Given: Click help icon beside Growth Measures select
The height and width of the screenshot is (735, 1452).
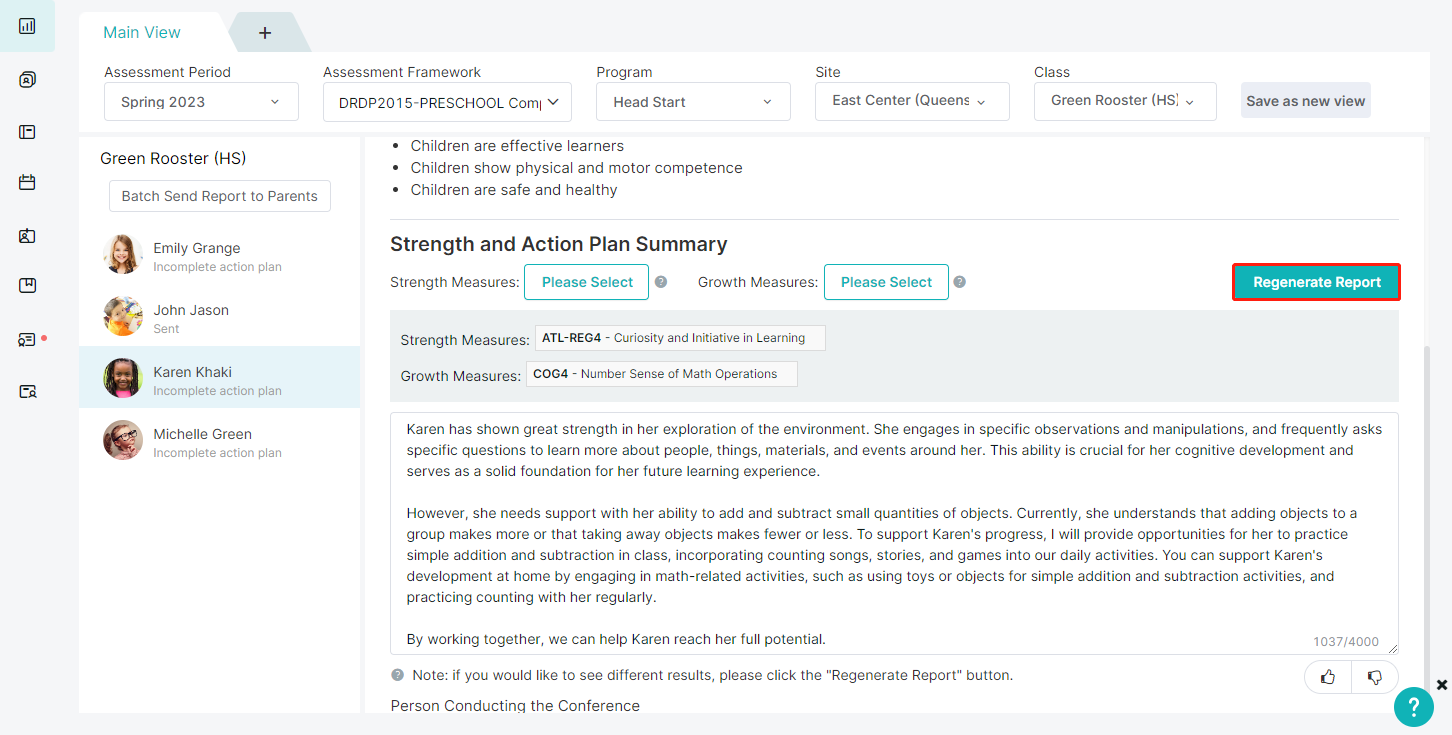Looking at the screenshot, I should pyautogui.click(x=960, y=282).
